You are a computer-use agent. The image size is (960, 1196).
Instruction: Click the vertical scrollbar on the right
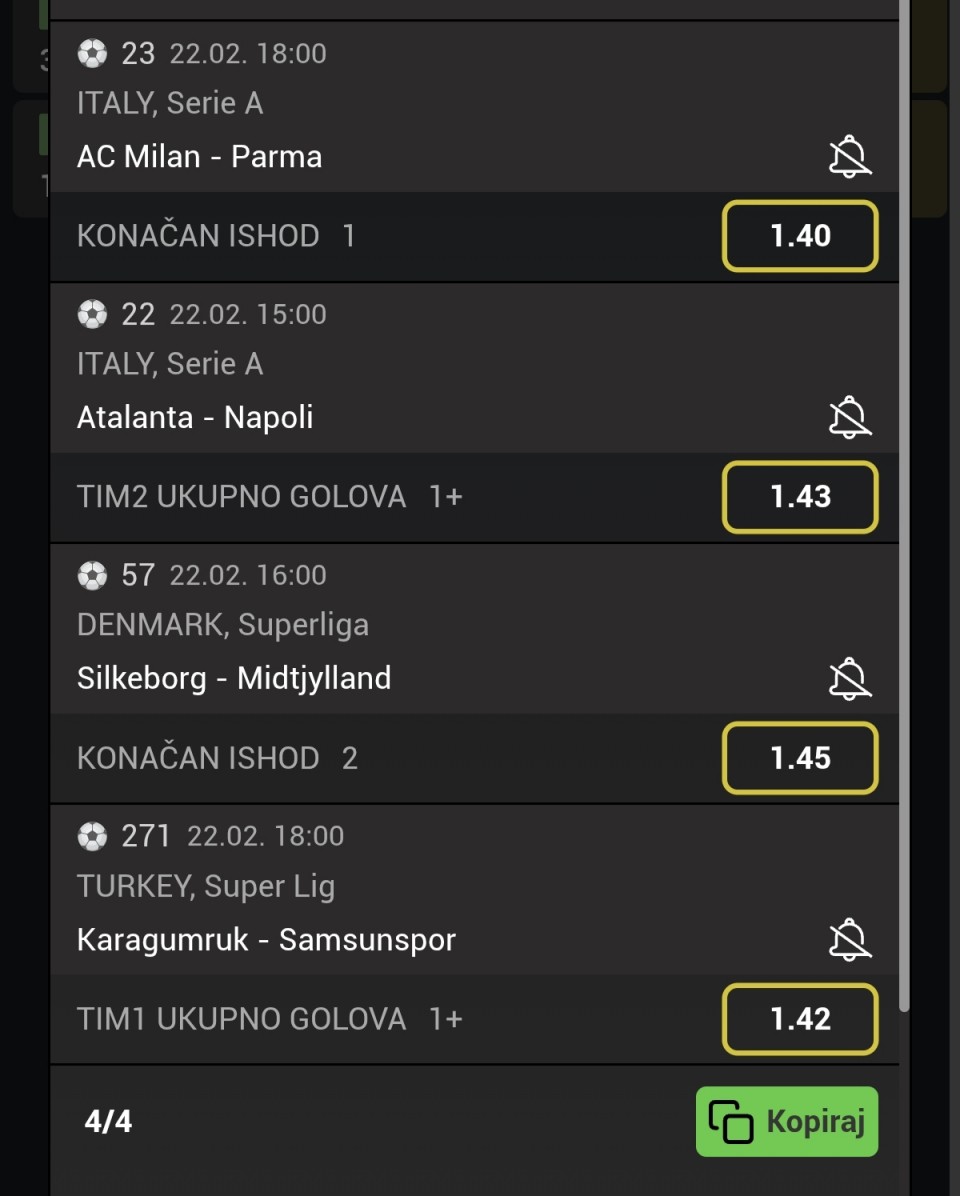[x=904, y=500]
